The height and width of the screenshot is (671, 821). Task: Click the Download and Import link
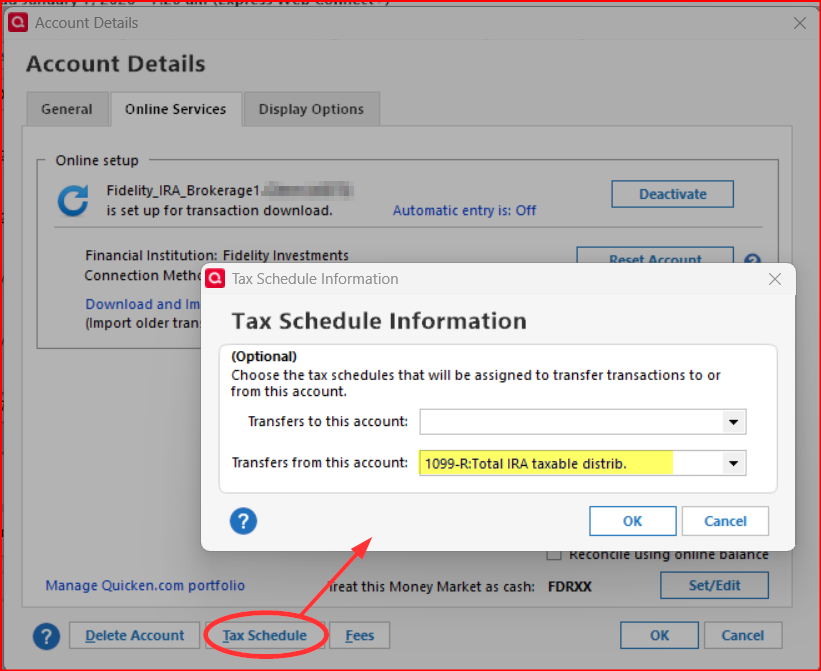pos(142,304)
